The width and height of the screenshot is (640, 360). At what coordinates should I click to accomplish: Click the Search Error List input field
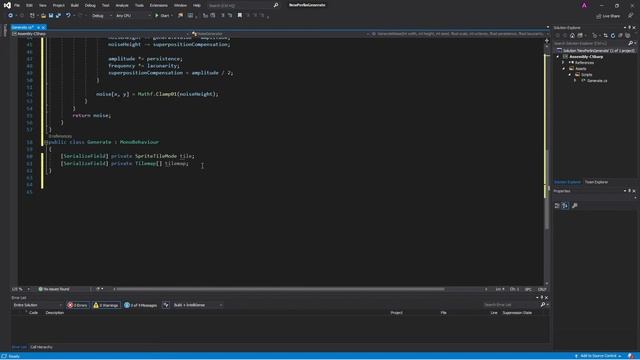[511, 305]
